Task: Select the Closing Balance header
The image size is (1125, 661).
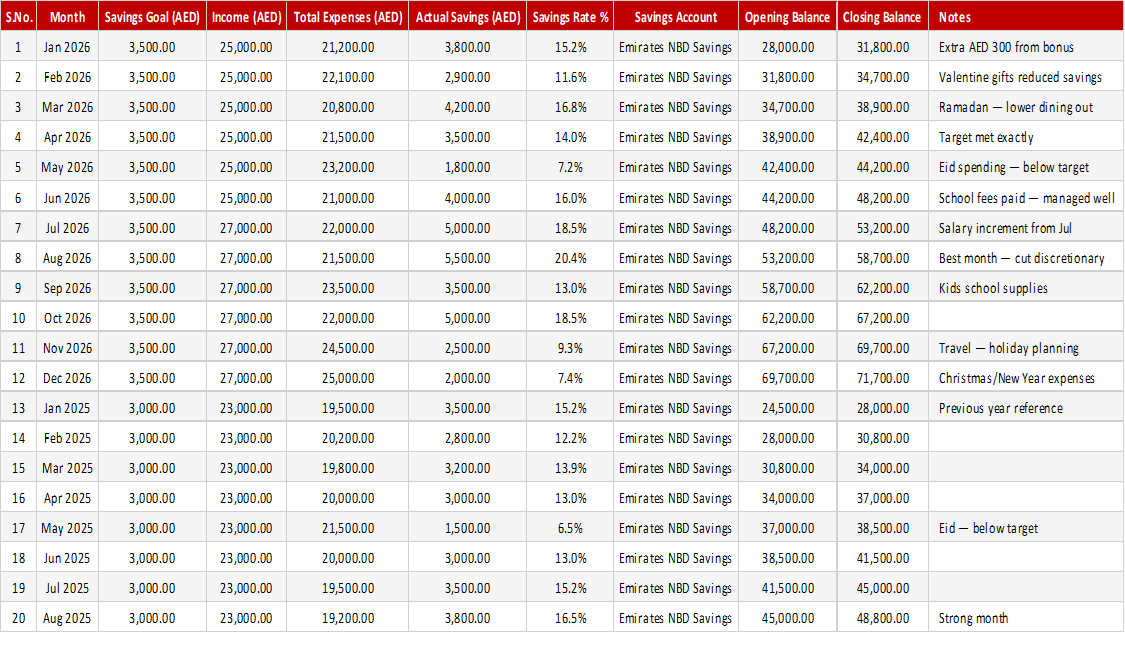Action: 882,17
